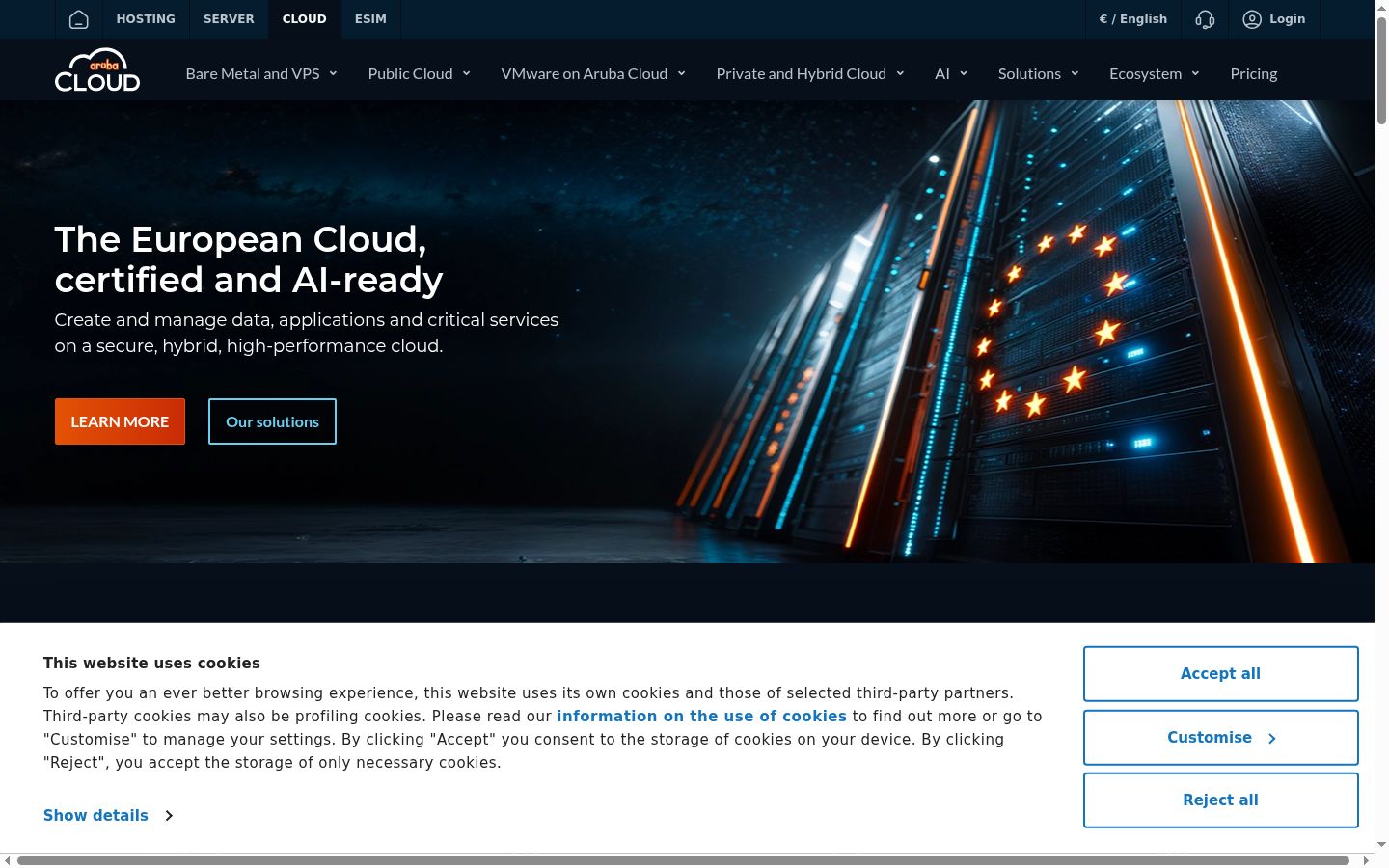This screenshot has height=868, width=1389.
Task: Click 'The European Cloud, certified and AI-ready' headline
Action: pyautogui.click(x=249, y=259)
